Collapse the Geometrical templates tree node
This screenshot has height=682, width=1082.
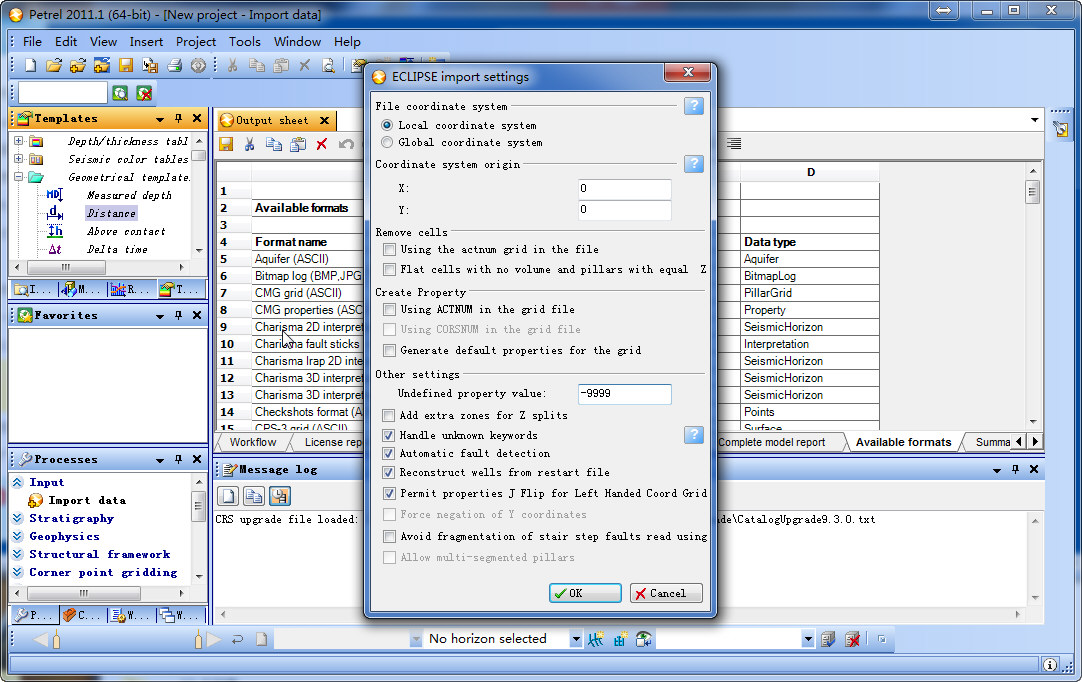coord(19,177)
